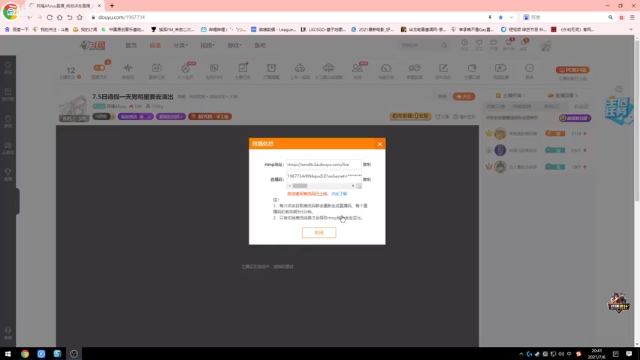Show hidden system tray icons
The image size is (640, 360).
(521, 354)
